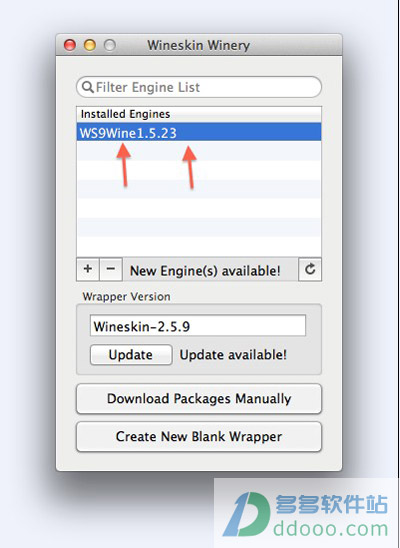Remove selected engine with minus button
Image resolution: width=400 pixels, height=548 pixels.
pyautogui.click(x=111, y=269)
